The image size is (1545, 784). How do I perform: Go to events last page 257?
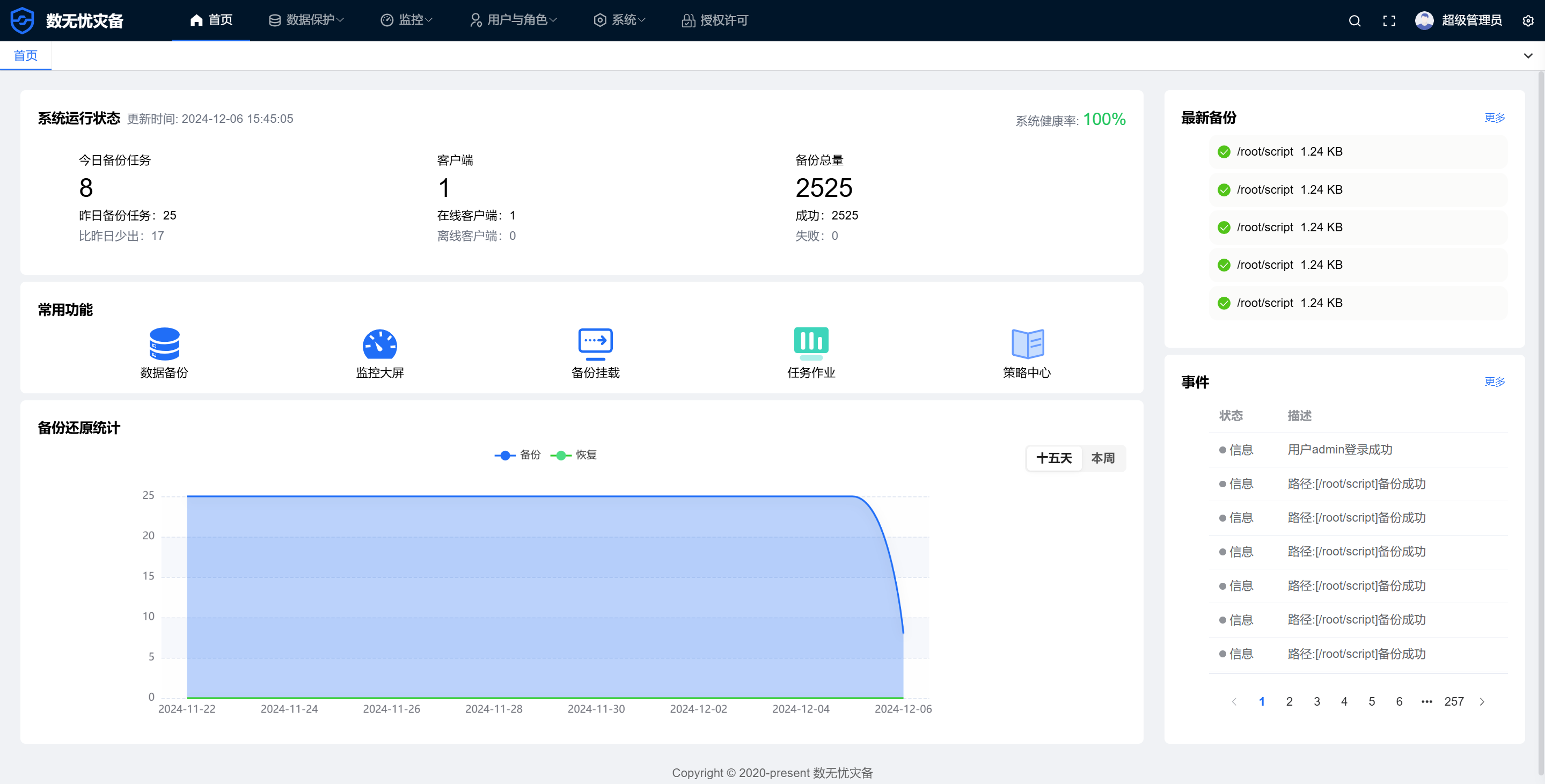pyautogui.click(x=1454, y=702)
